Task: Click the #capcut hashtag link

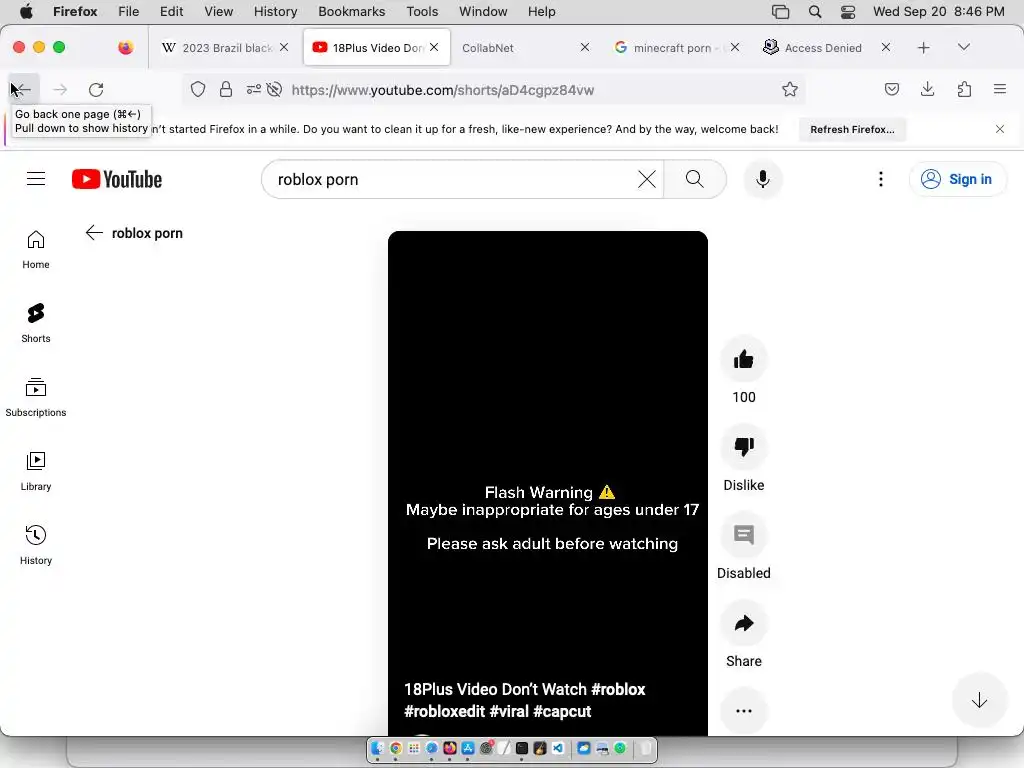Action: pos(562,711)
